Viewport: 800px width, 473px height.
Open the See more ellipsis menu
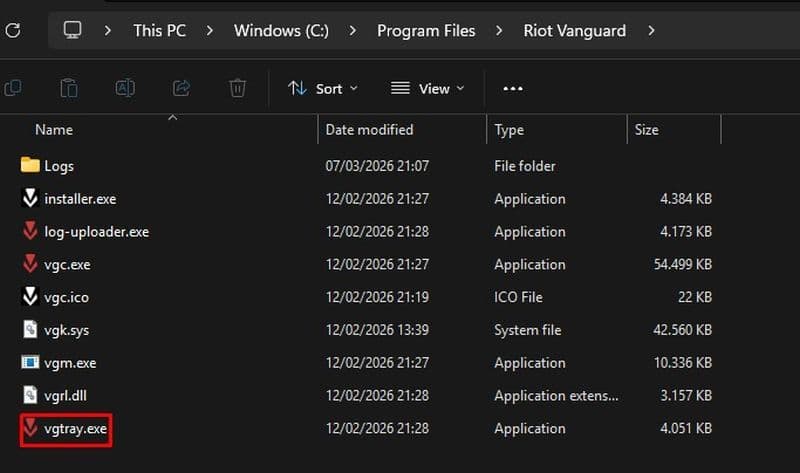point(513,89)
